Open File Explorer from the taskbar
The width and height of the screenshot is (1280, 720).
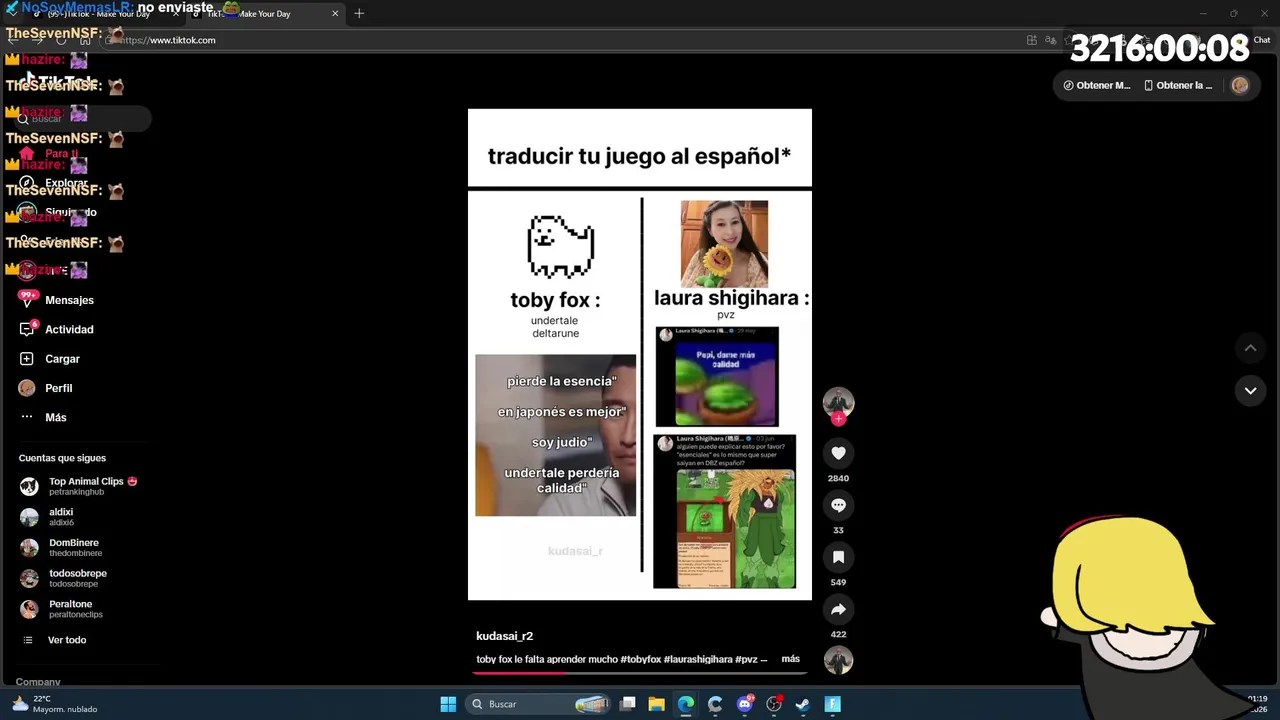click(656, 704)
